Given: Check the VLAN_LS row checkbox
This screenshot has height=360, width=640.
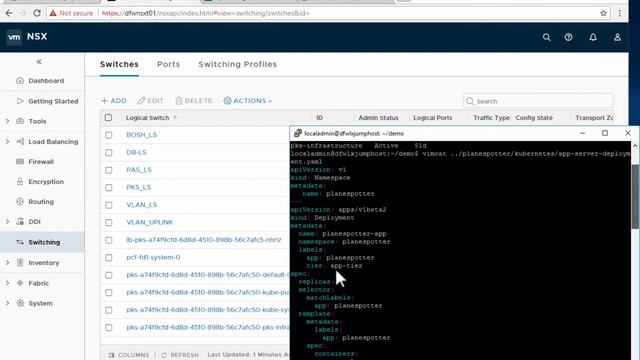Looking at the screenshot, I should tap(109, 205).
